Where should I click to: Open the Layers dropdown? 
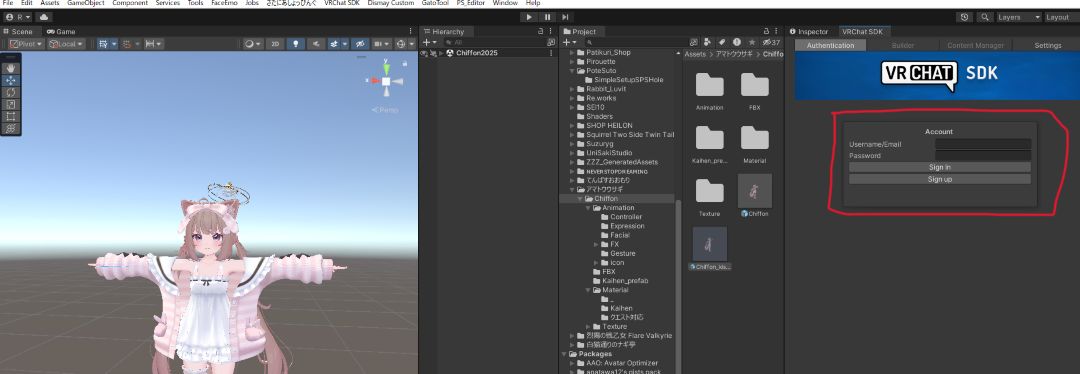click(1019, 17)
